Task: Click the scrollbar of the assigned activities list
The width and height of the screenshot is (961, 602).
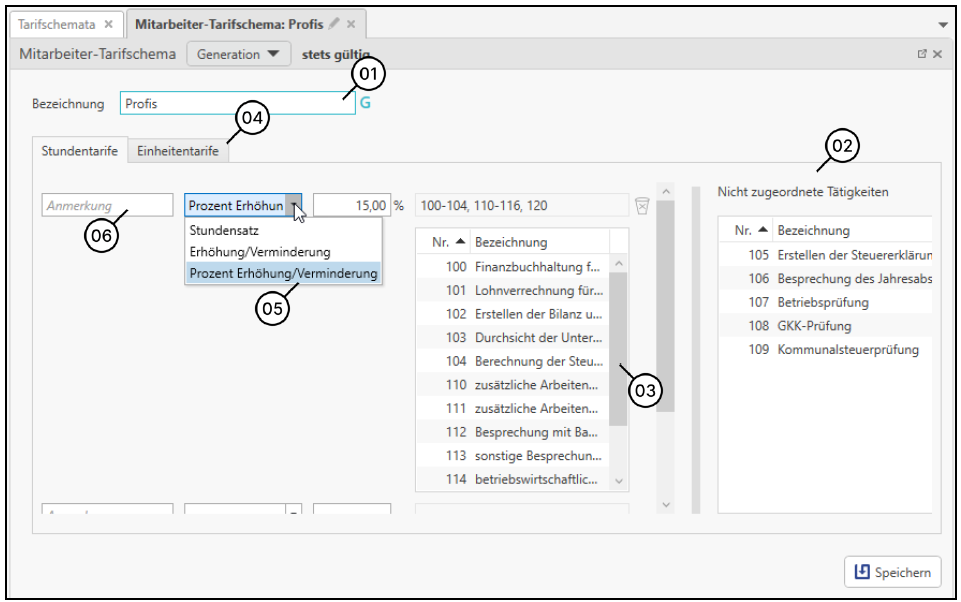Action: tap(619, 350)
